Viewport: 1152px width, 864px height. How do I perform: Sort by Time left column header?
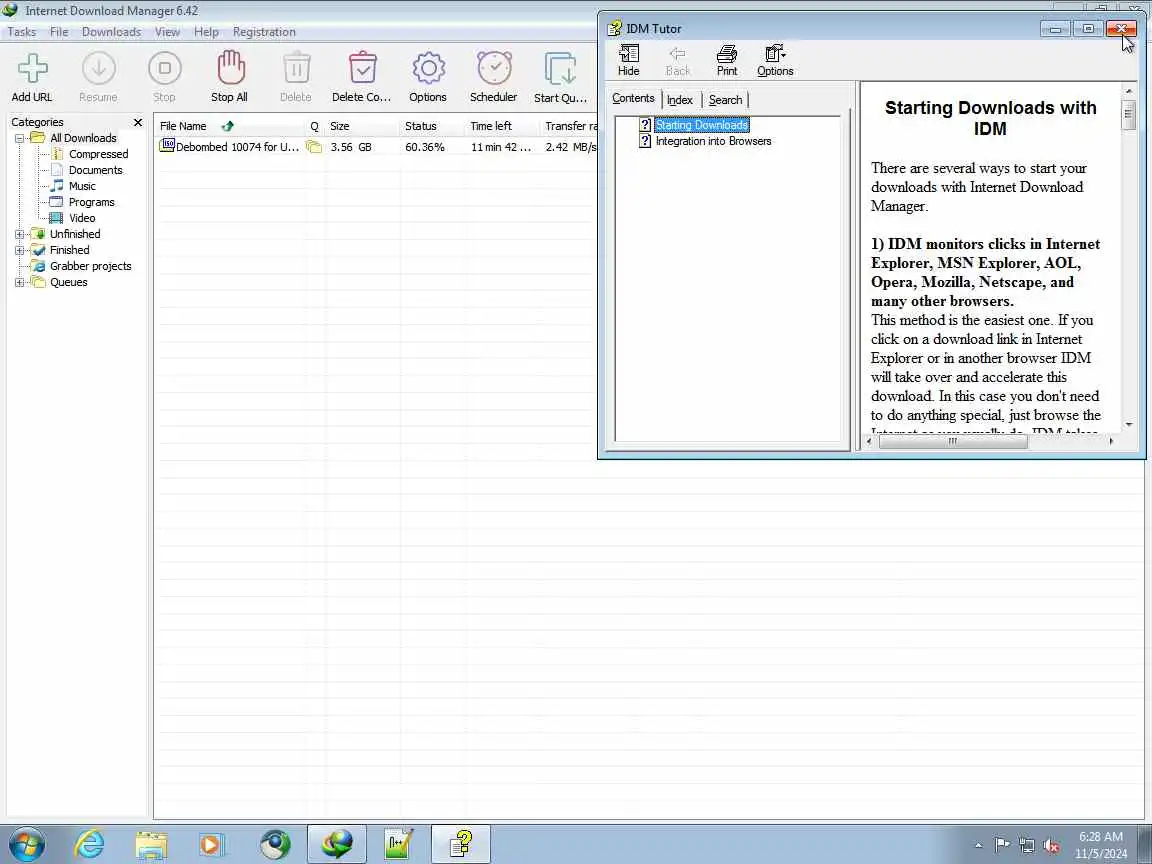(x=503, y=126)
